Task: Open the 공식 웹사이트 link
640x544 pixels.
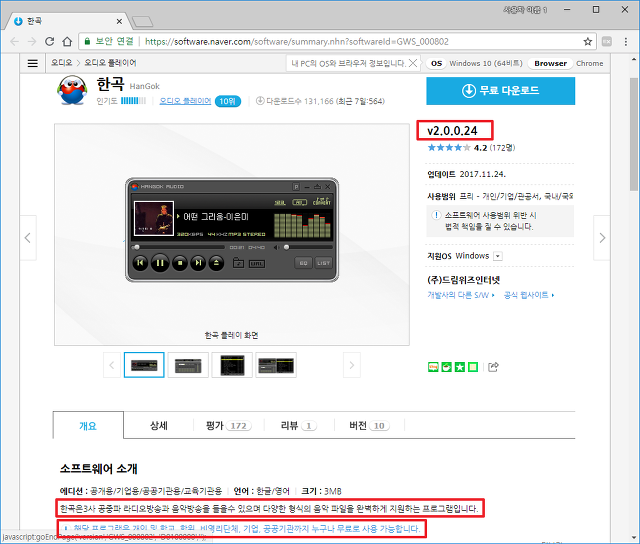Action: click(x=529, y=295)
